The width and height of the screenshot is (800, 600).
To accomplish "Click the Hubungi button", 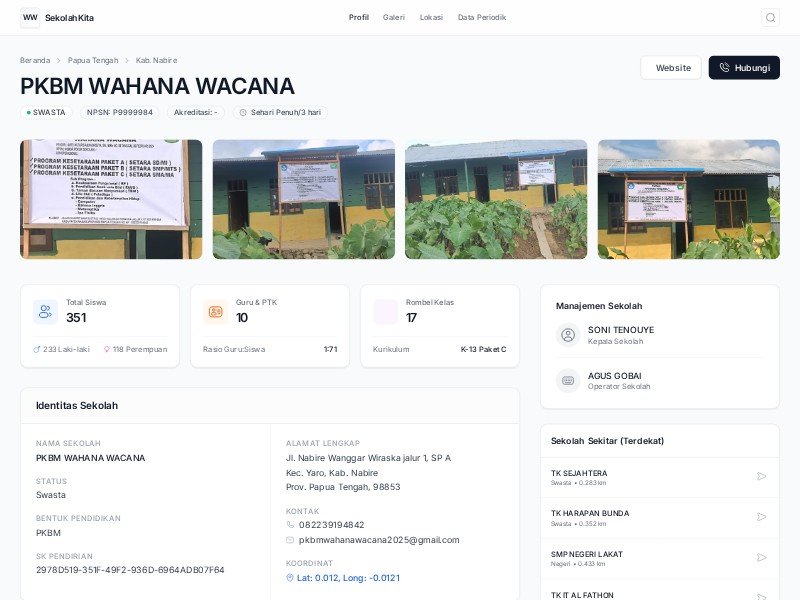I will coord(744,67).
